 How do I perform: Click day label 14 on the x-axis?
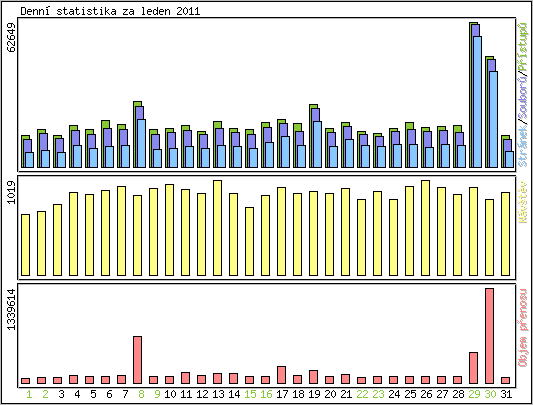[x=234, y=394]
